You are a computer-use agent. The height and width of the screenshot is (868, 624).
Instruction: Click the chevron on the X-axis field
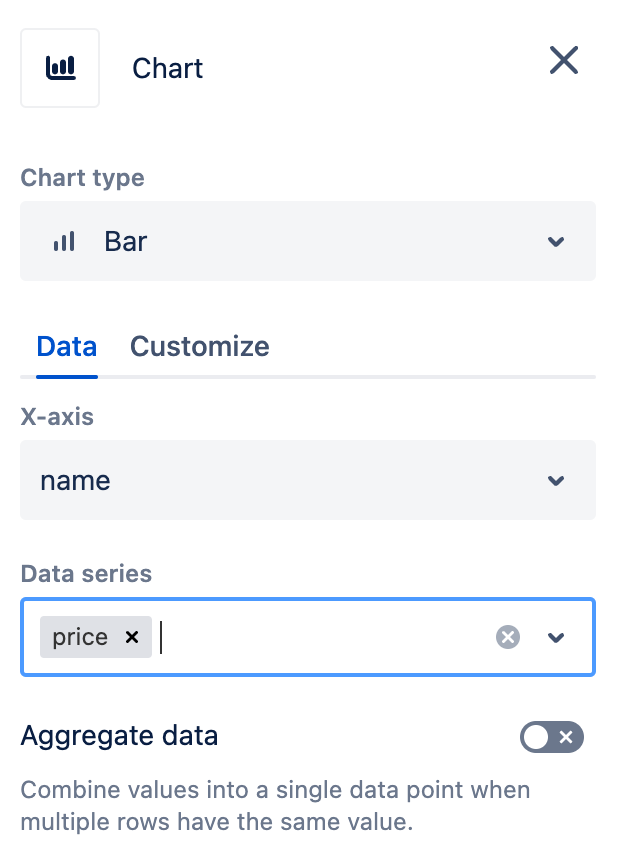pos(556,480)
